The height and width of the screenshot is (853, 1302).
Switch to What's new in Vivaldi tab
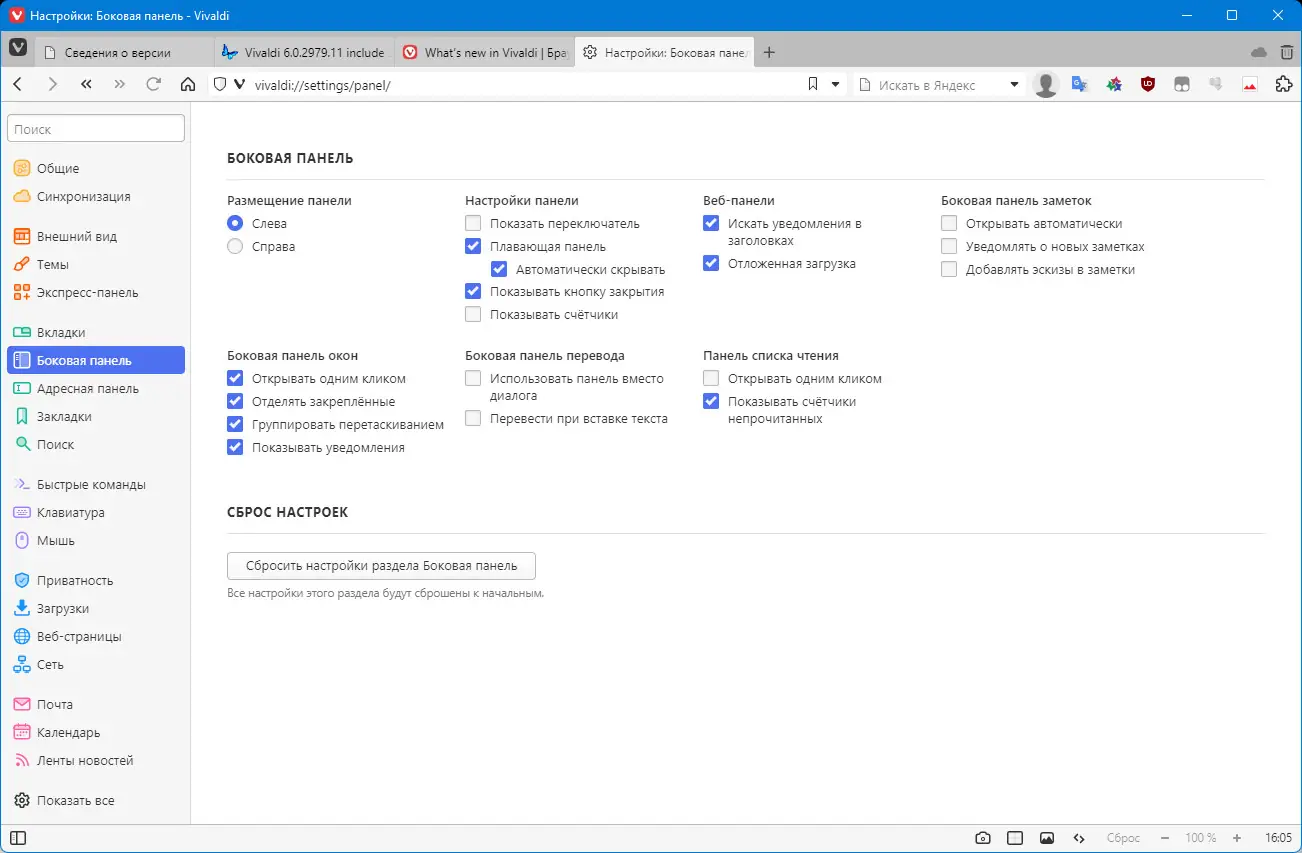pyautogui.click(x=485, y=53)
